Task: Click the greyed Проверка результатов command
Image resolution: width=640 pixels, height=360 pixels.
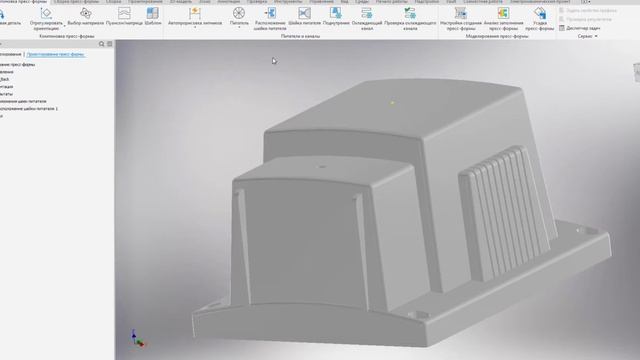Action: (x=585, y=19)
